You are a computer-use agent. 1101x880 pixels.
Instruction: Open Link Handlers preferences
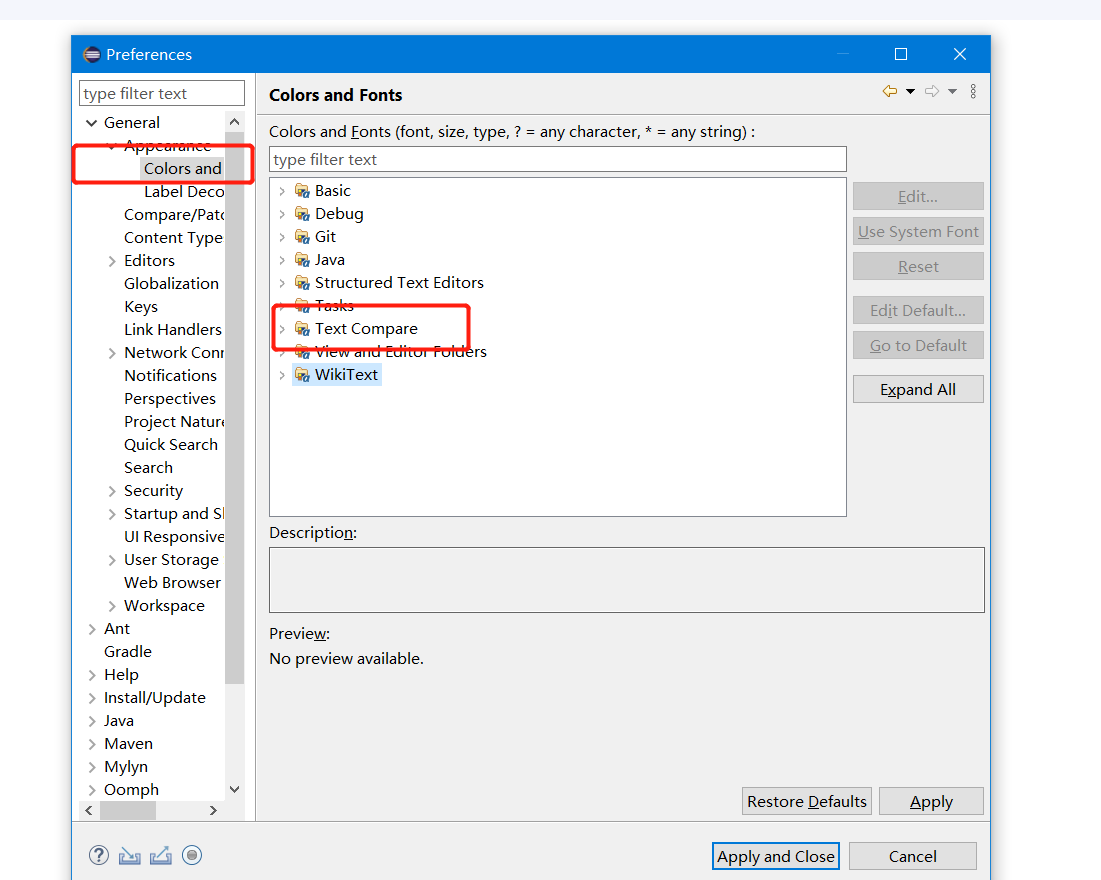(173, 329)
